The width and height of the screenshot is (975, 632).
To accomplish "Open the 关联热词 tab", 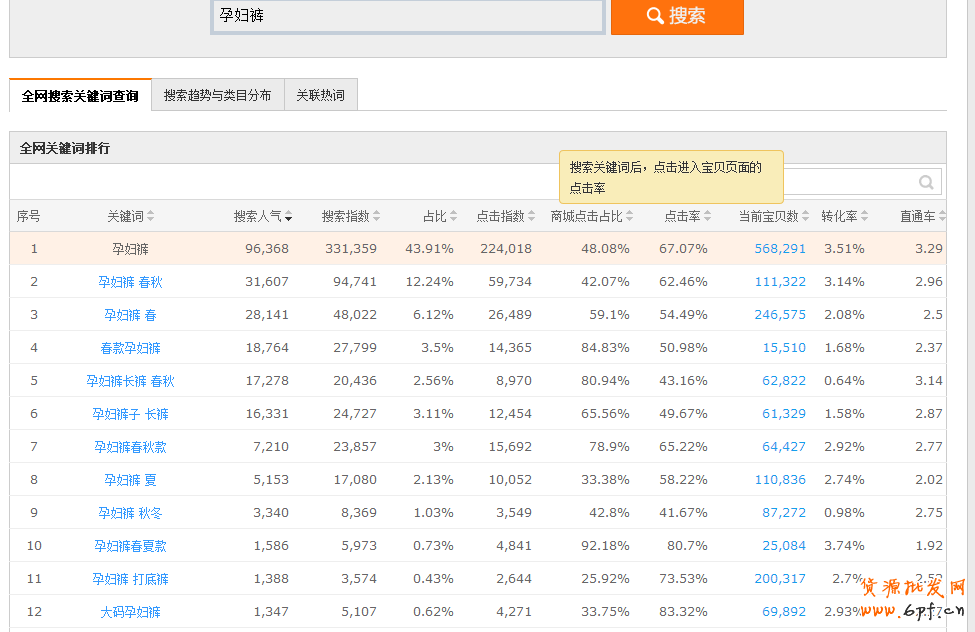I will [x=320, y=96].
